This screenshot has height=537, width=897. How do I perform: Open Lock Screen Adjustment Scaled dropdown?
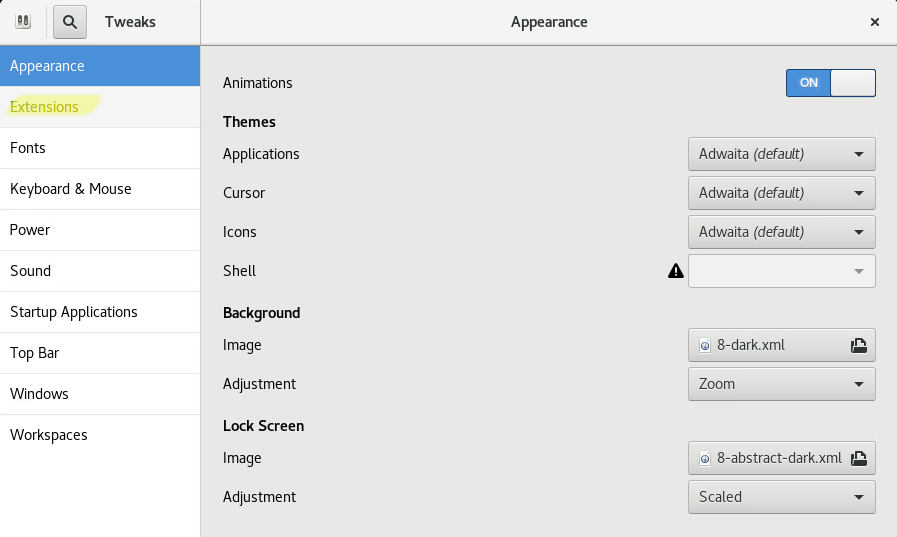tap(781, 497)
